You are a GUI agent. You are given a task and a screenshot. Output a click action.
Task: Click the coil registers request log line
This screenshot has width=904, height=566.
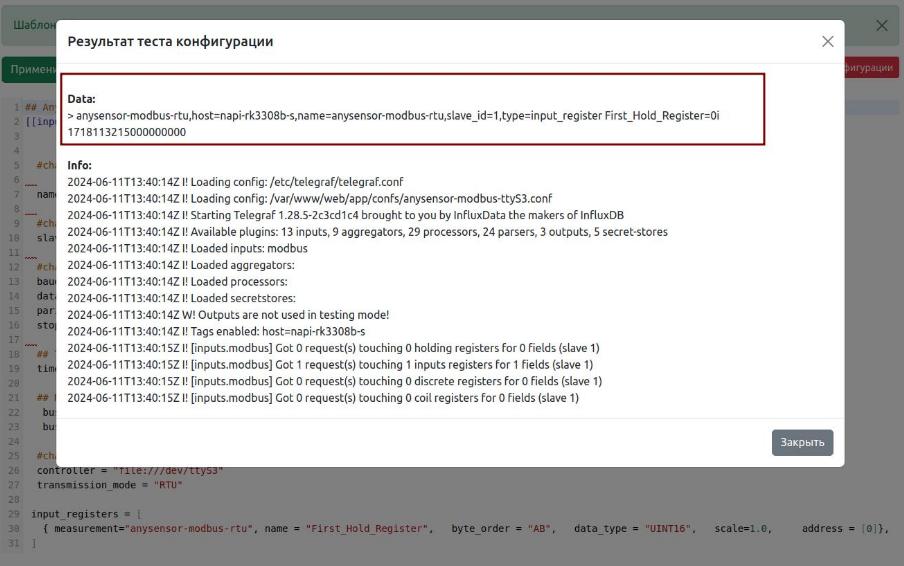322,398
